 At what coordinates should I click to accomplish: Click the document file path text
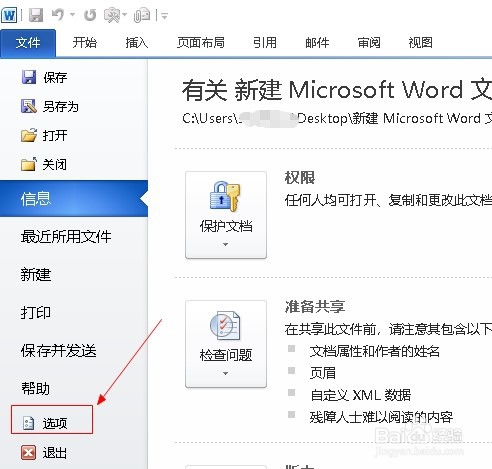pos(337,119)
